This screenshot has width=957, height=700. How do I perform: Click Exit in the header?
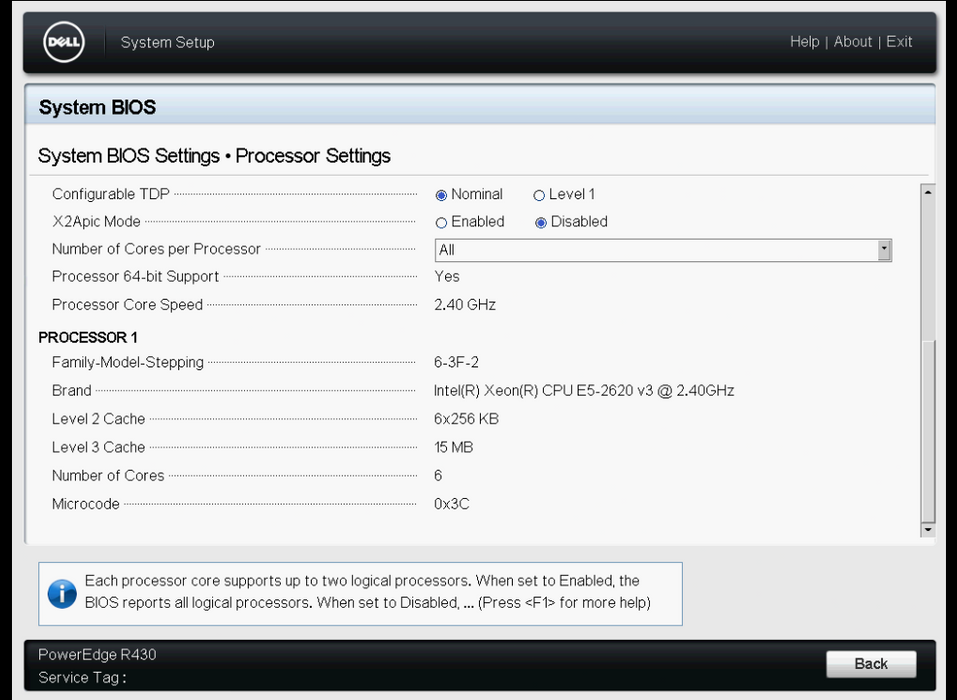[899, 41]
